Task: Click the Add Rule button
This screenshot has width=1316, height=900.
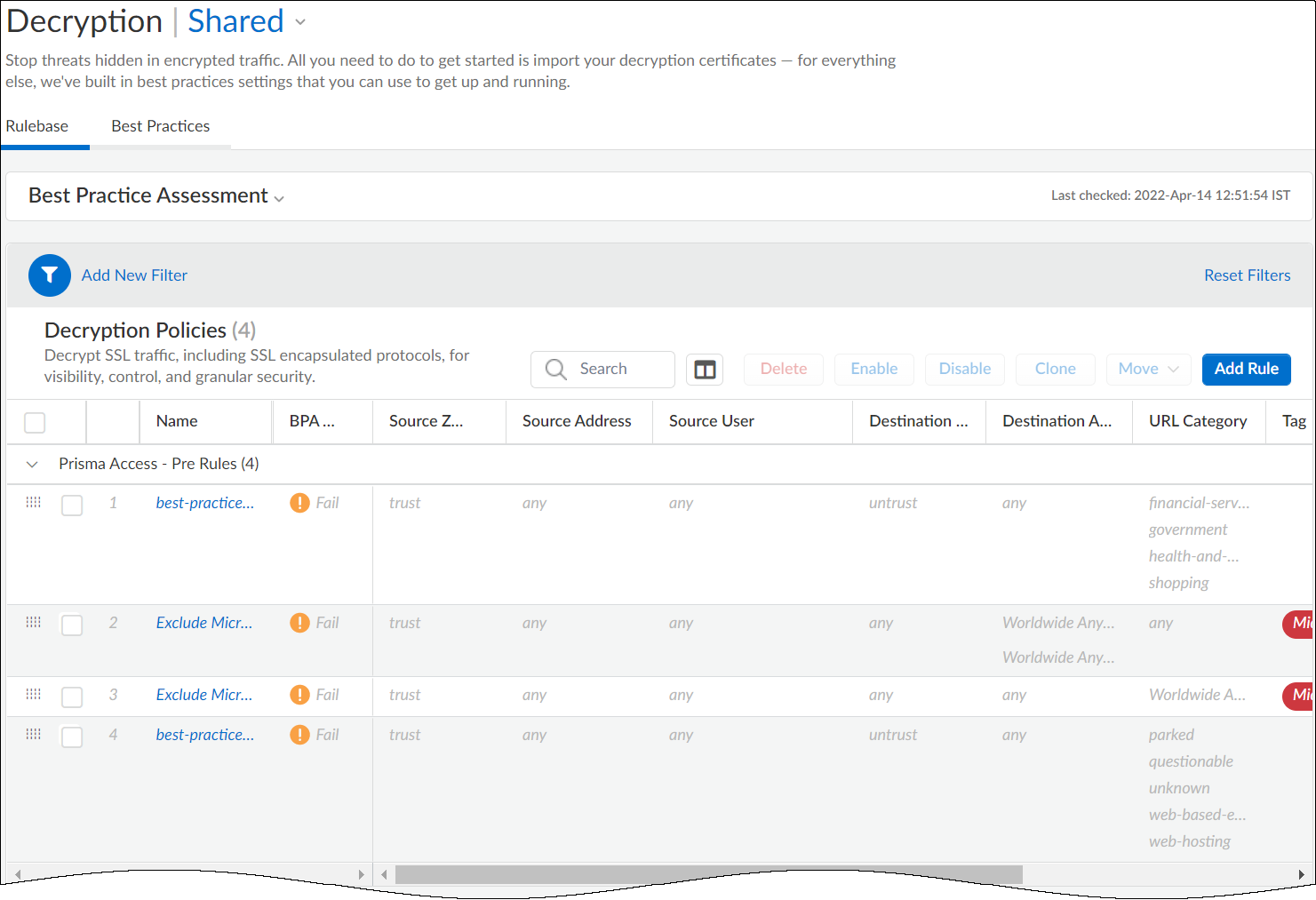Action: pyautogui.click(x=1247, y=370)
